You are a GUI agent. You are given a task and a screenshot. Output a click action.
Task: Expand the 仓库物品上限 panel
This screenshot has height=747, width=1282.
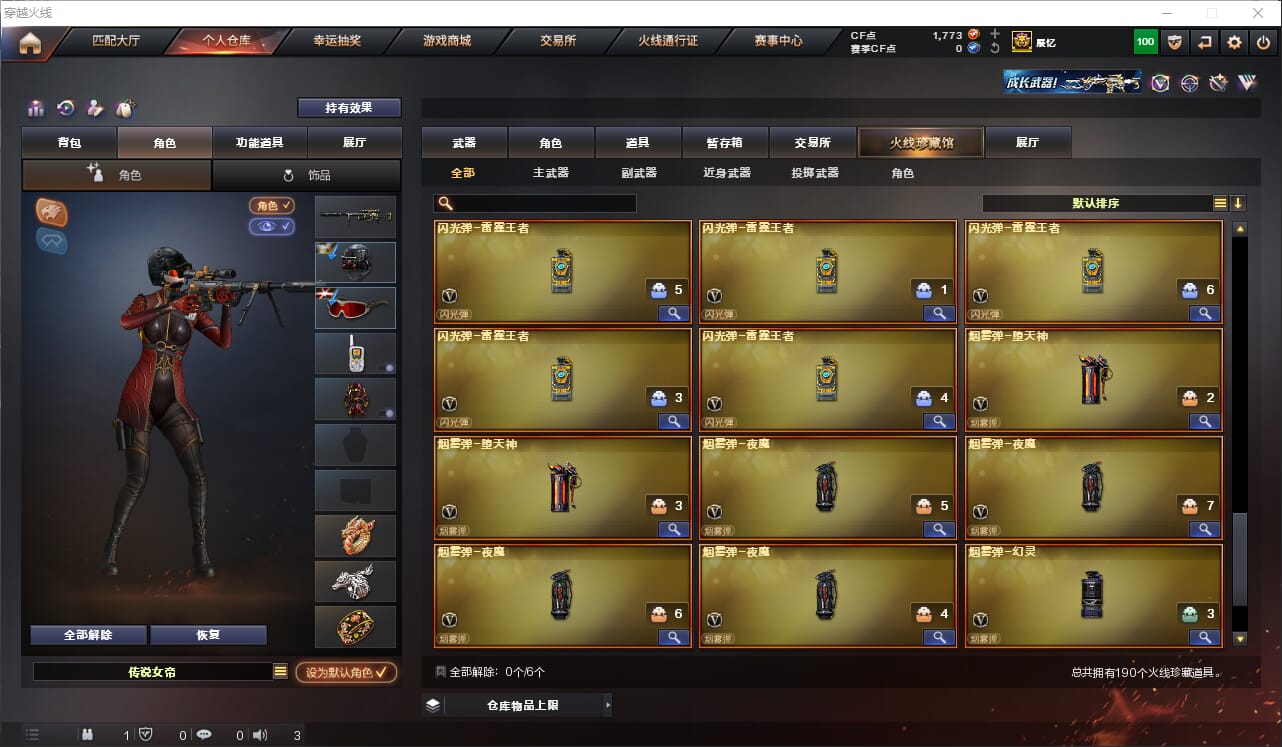click(x=516, y=705)
